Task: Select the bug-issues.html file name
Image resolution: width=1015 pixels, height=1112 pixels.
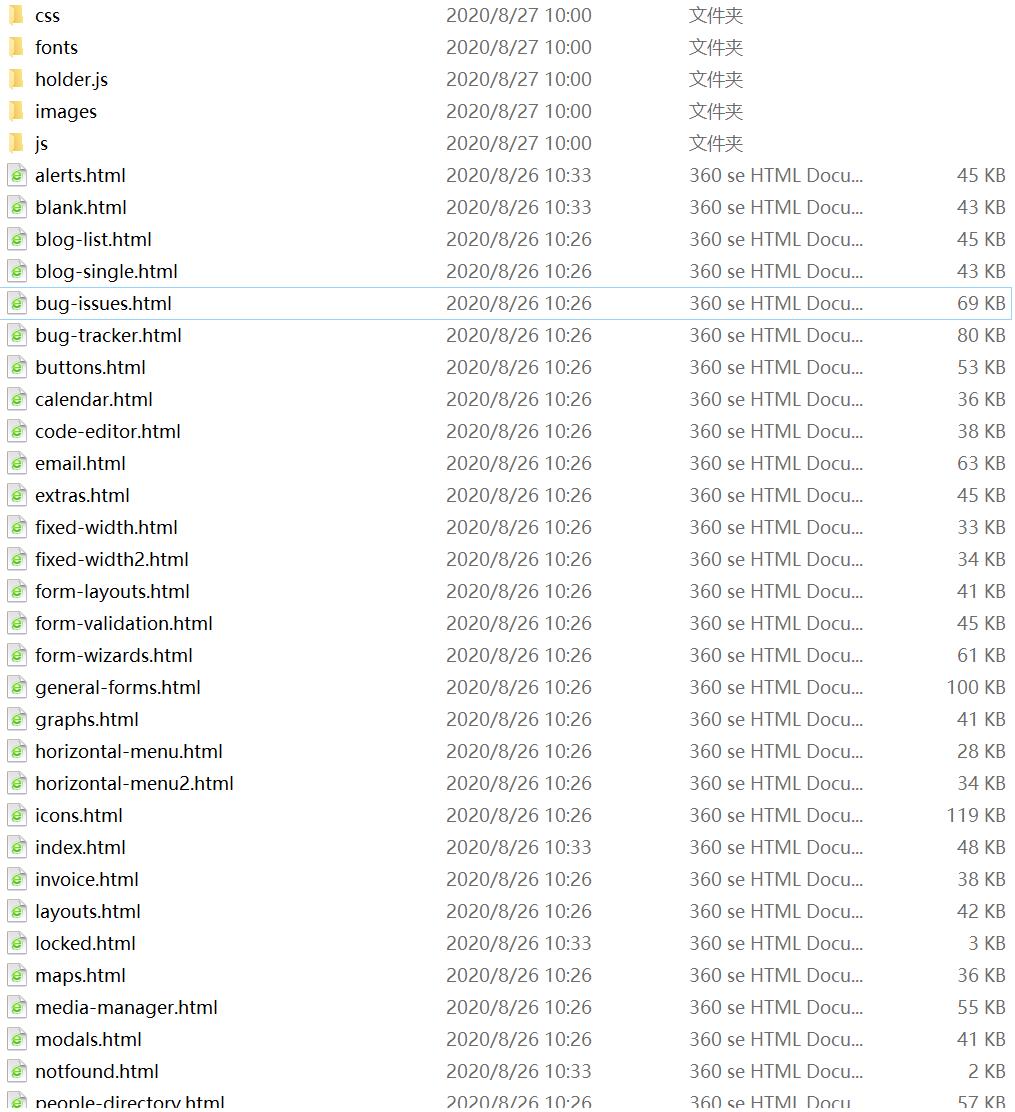Action: pyautogui.click(x=103, y=304)
